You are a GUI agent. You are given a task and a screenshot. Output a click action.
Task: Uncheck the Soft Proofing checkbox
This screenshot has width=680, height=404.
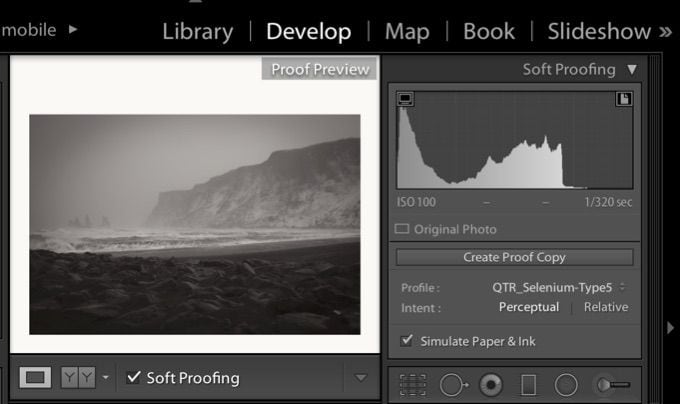[133, 377]
